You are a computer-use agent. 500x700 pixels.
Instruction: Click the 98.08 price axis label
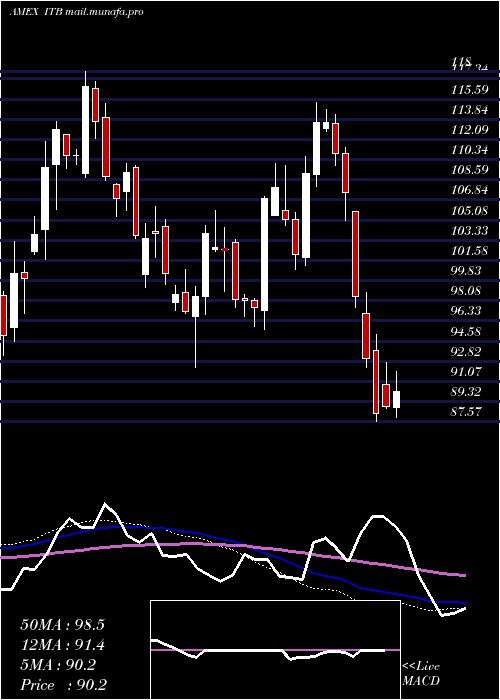tap(466, 291)
